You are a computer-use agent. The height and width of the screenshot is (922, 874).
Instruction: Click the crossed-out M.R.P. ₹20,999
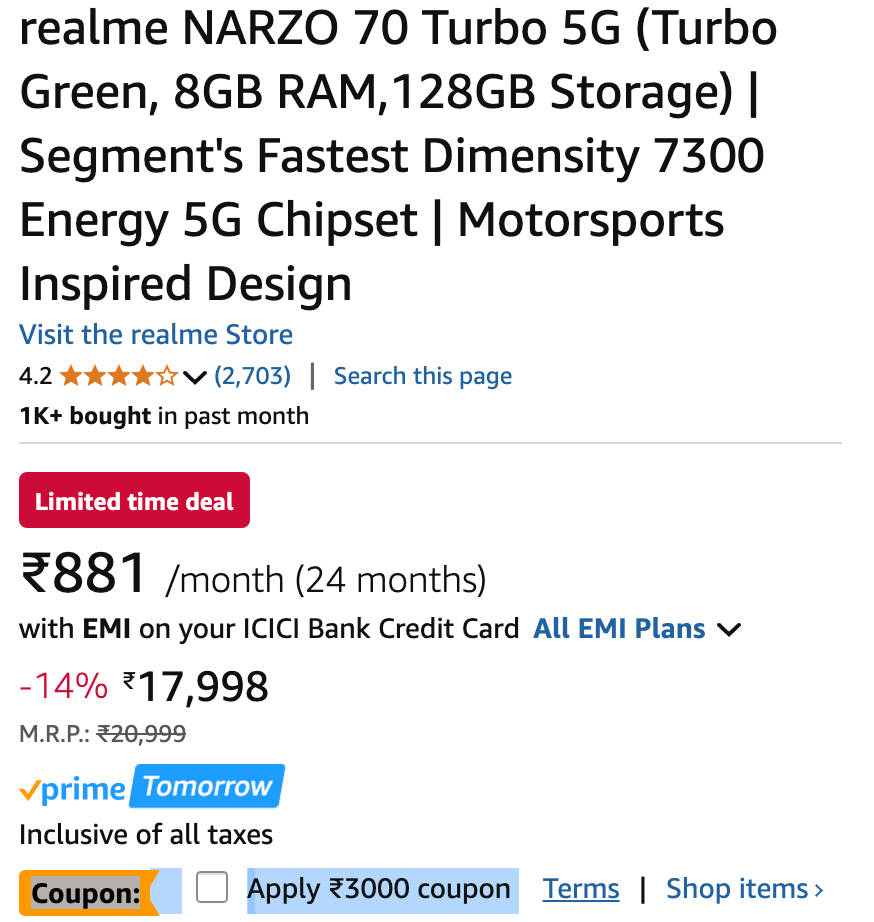tap(142, 734)
